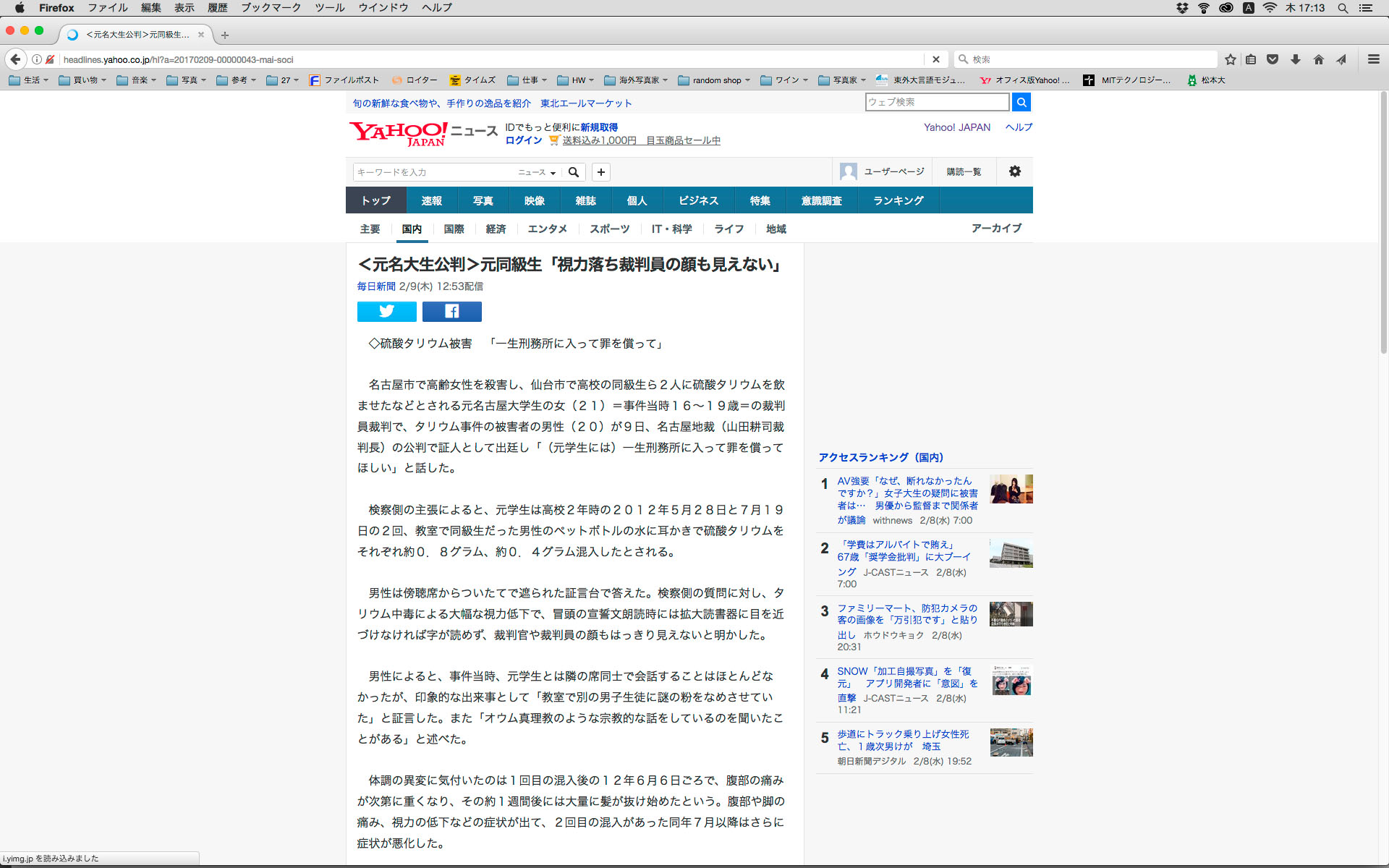Screen dimensions: 1389x868
Task: Open the アーカイブ link
Action: (995, 228)
